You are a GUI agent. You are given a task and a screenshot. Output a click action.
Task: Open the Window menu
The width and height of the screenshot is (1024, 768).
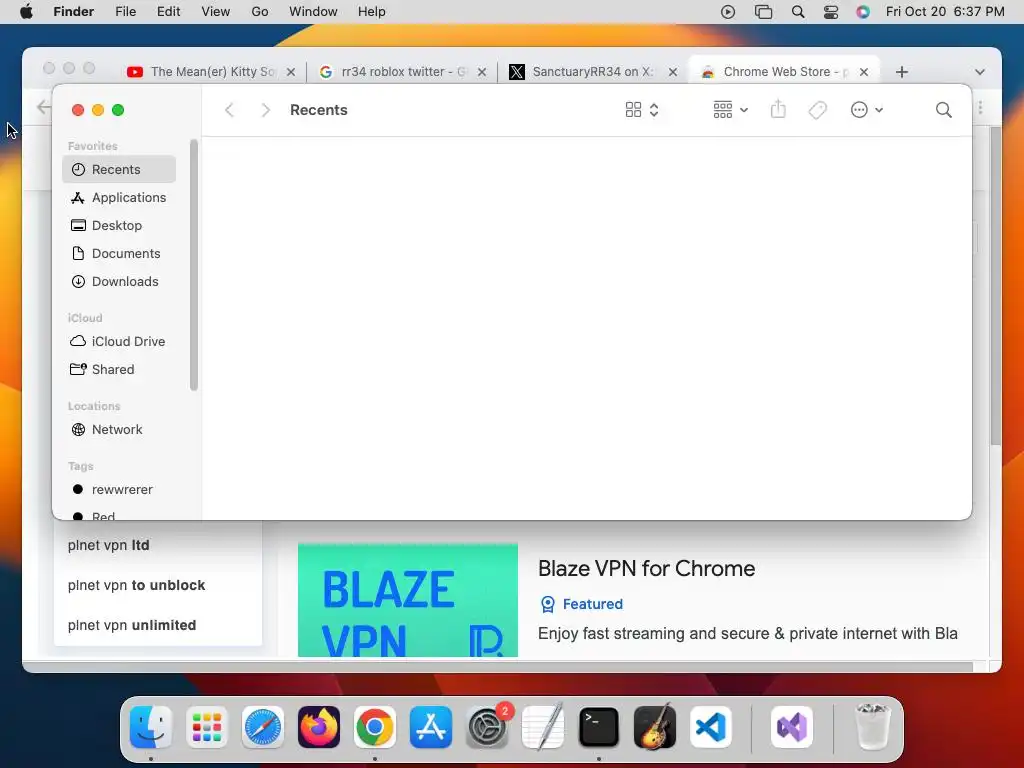[313, 12]
